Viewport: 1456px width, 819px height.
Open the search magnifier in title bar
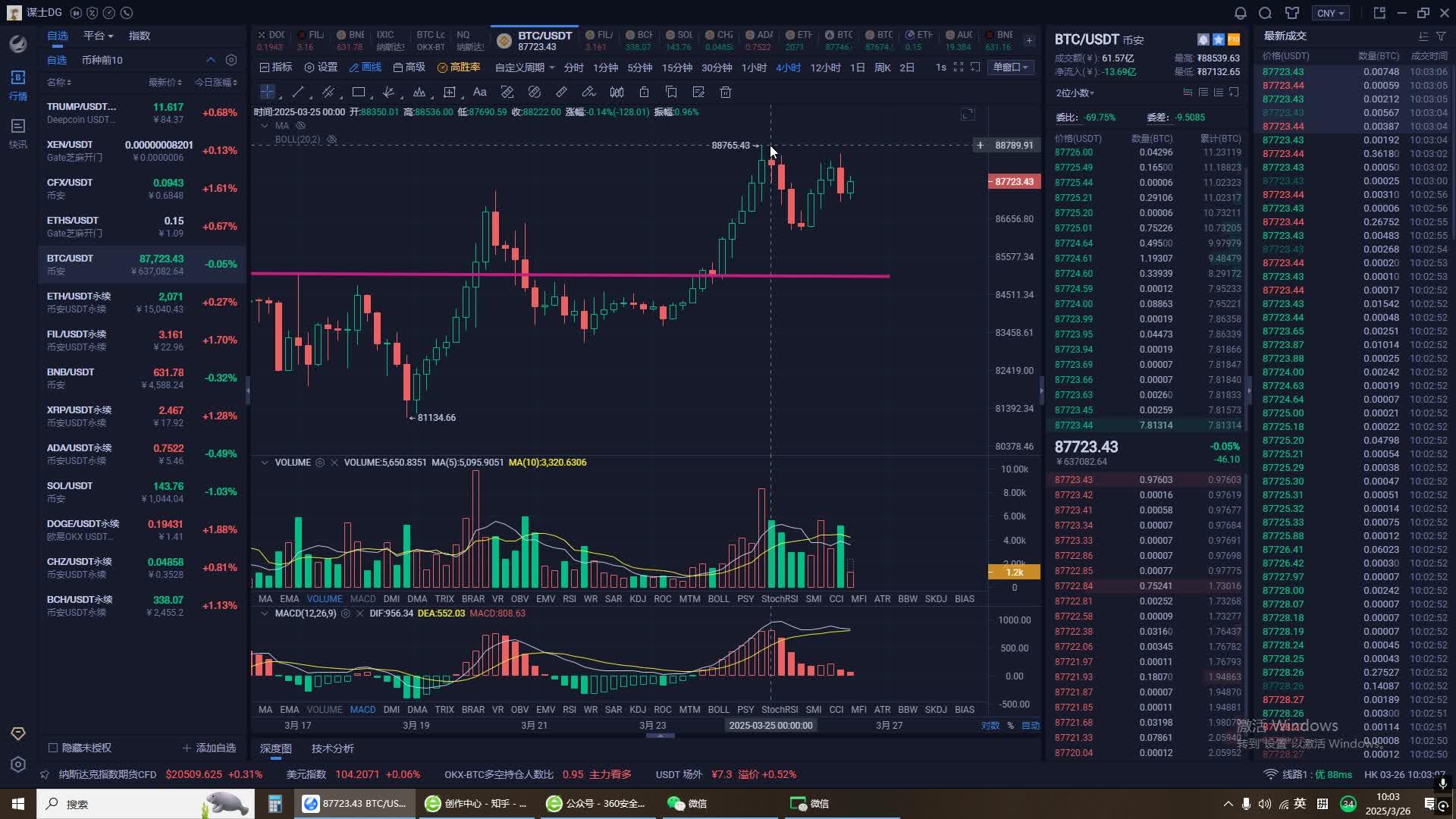click(1266, 13)
